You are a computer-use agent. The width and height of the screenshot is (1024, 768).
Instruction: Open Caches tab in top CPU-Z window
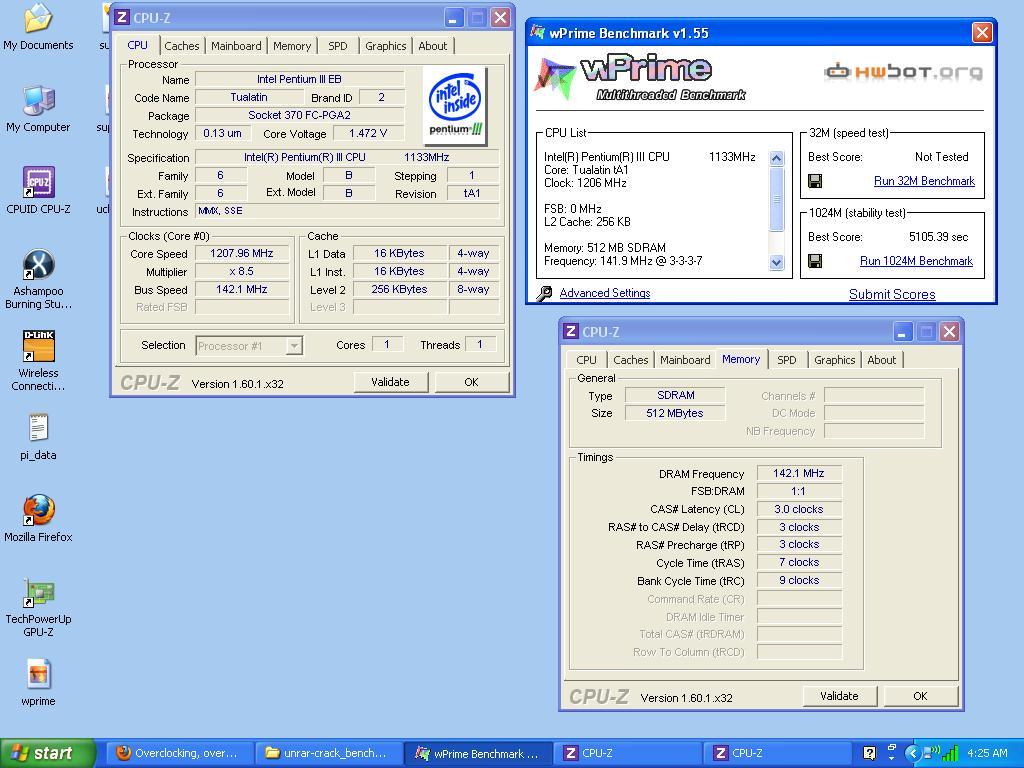click(182, 46)
